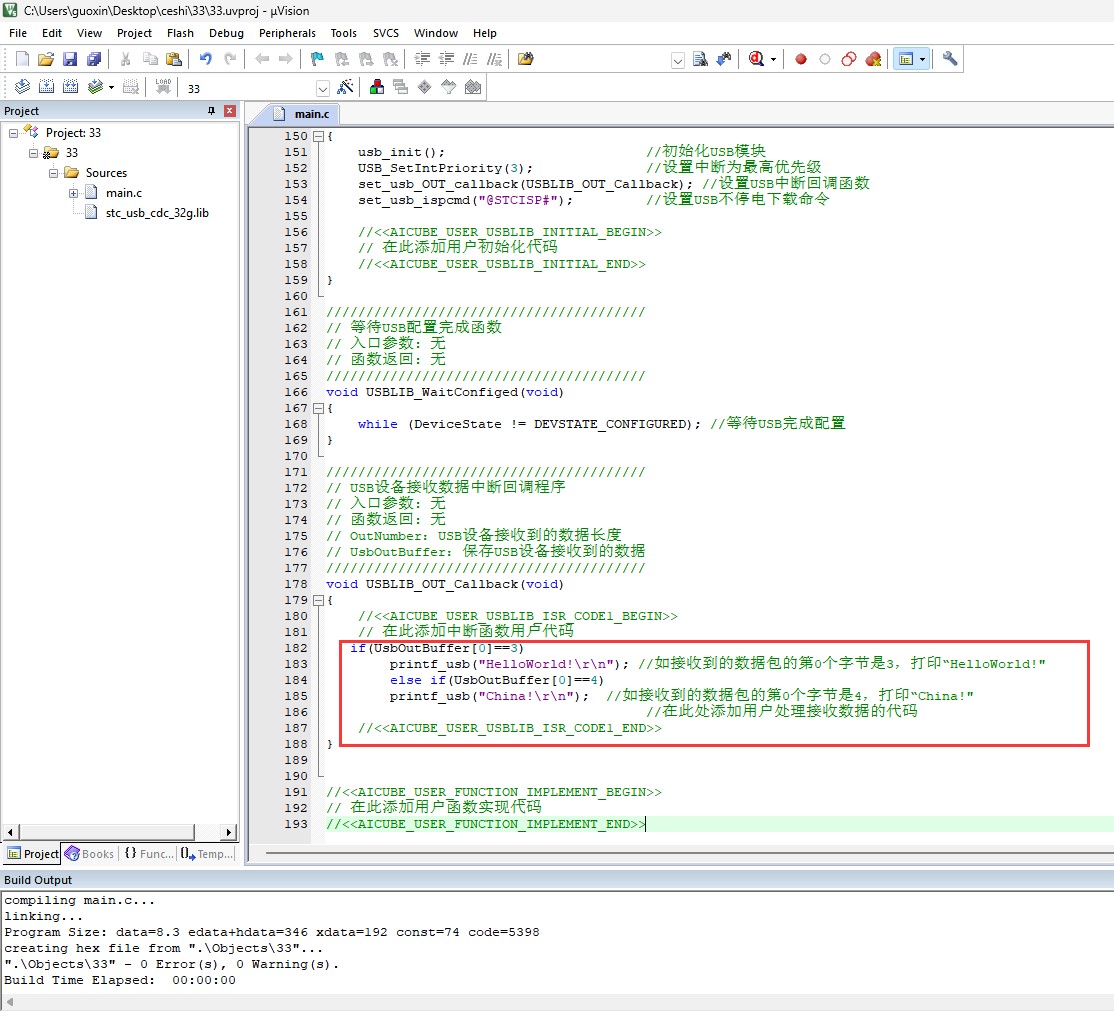Open the Flash menu
This screenshot has height=1012, width=1114.
180,33
